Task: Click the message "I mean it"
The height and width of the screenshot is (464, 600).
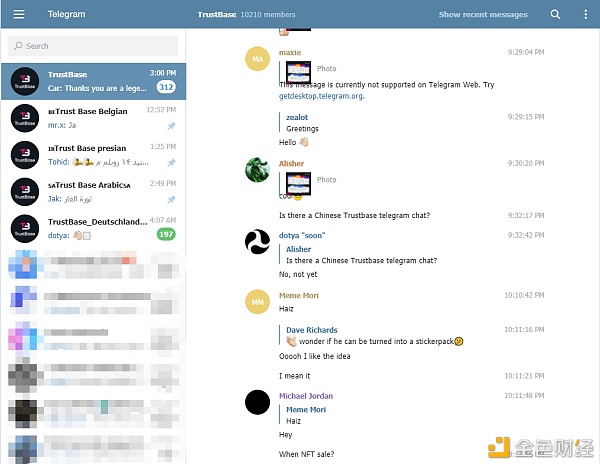Action: click(x=294, y=376)
